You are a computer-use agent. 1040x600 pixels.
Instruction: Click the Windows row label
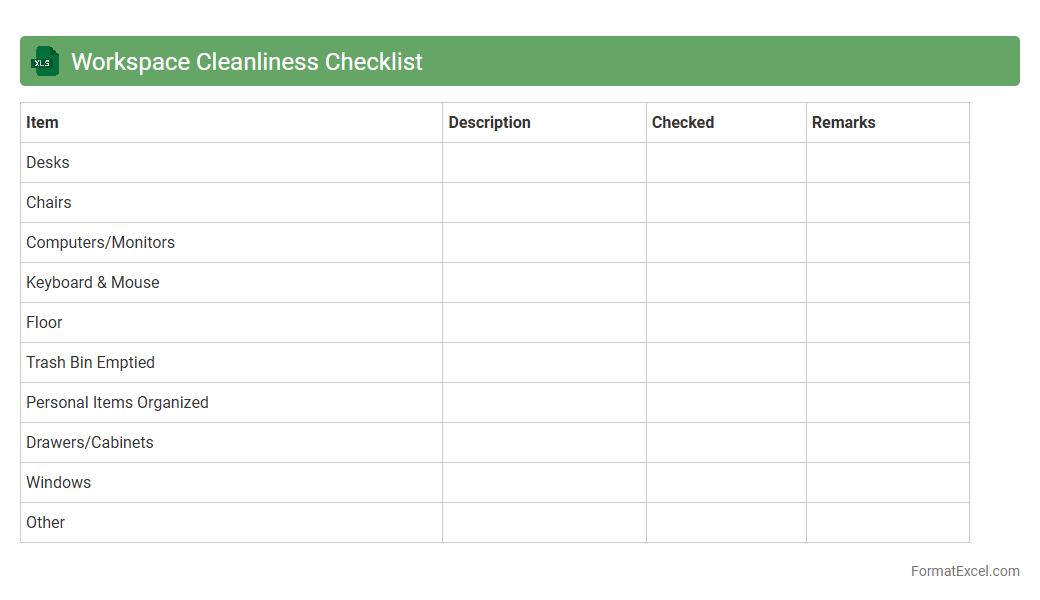click(x=59, y=483)
